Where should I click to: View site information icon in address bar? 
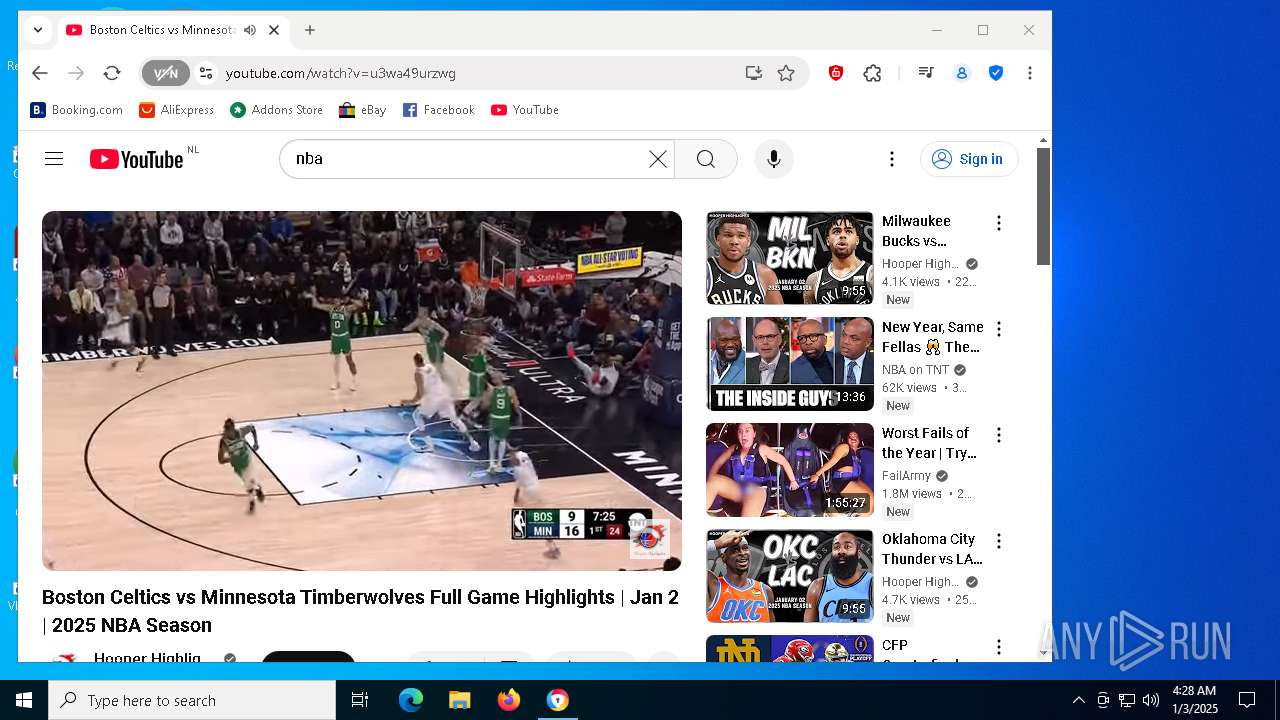coord(206,73)
